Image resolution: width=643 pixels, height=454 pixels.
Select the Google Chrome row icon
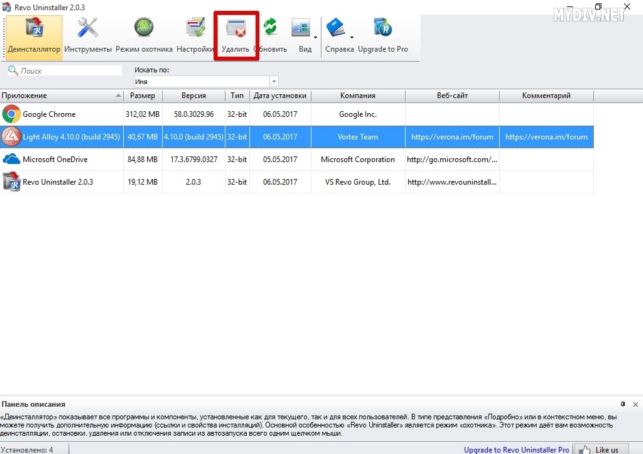click(11, 114)
